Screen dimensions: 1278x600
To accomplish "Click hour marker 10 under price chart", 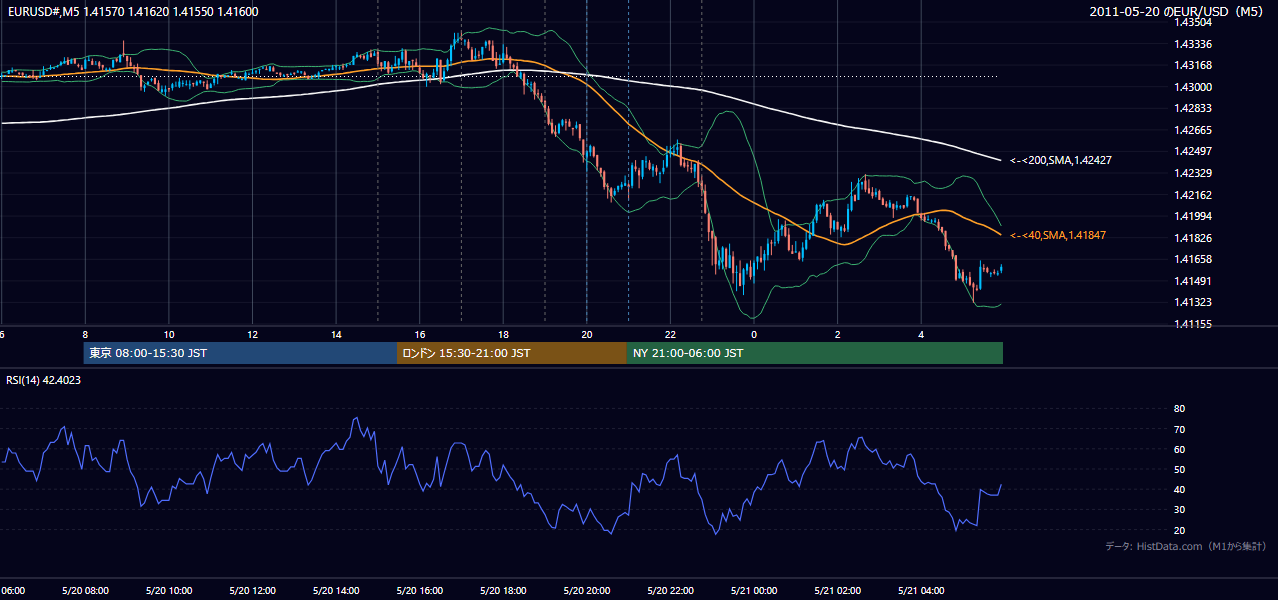I will [x=169, y=334].
